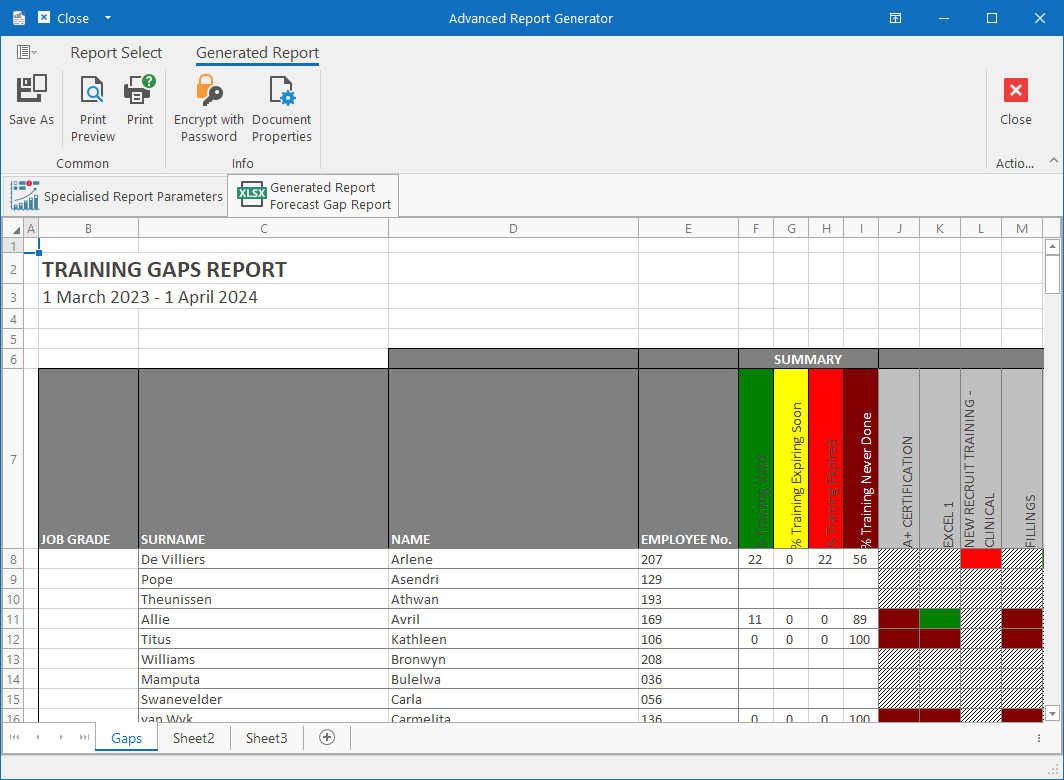Click the Theunissen surname cell
1064x780 pixels.
pos(263,599)
